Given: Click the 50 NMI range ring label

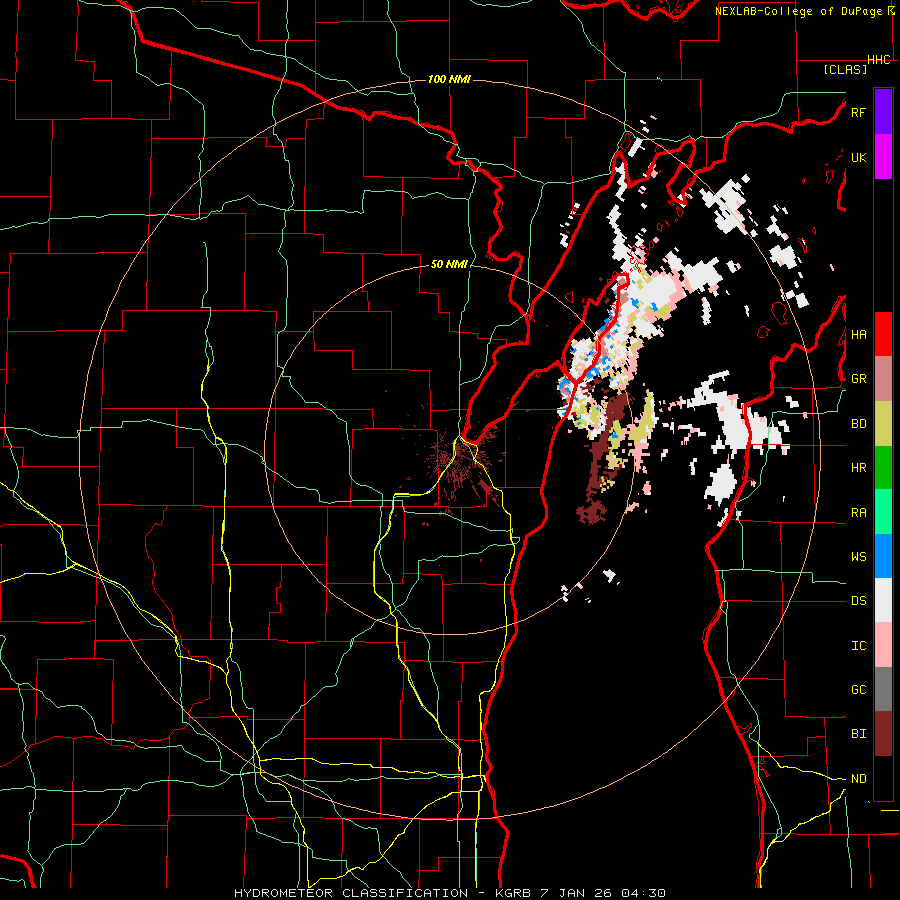Looking at the screenshot, I should [x=449, y=265].
